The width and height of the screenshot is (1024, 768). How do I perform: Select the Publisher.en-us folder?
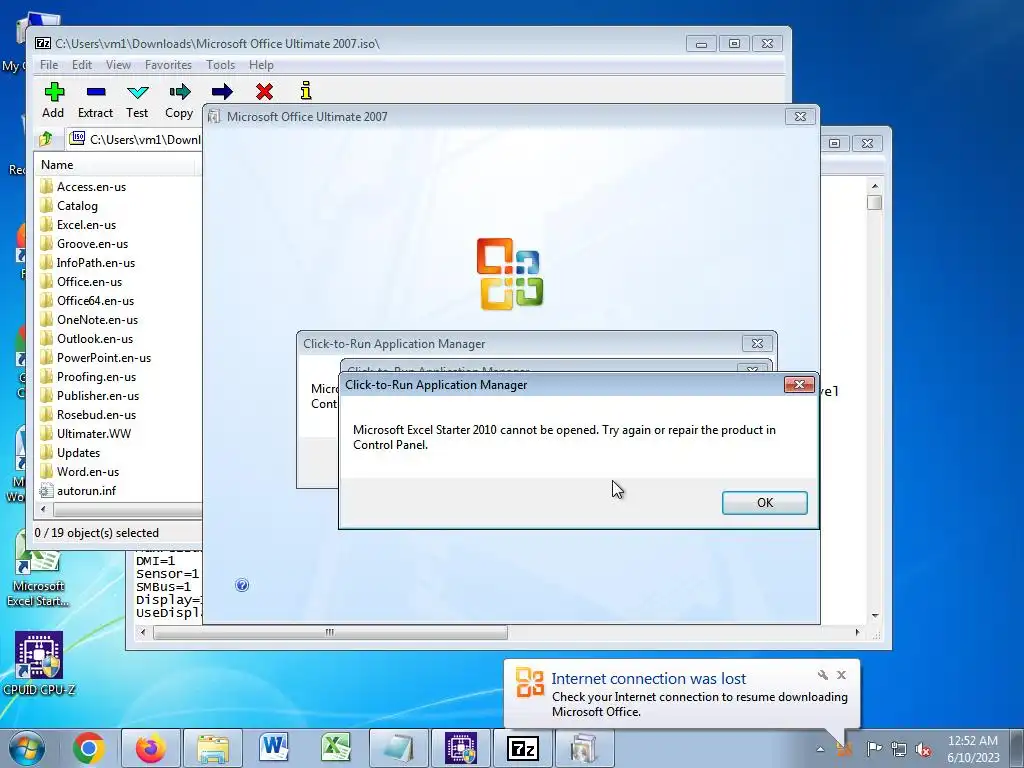click(89, 395)
